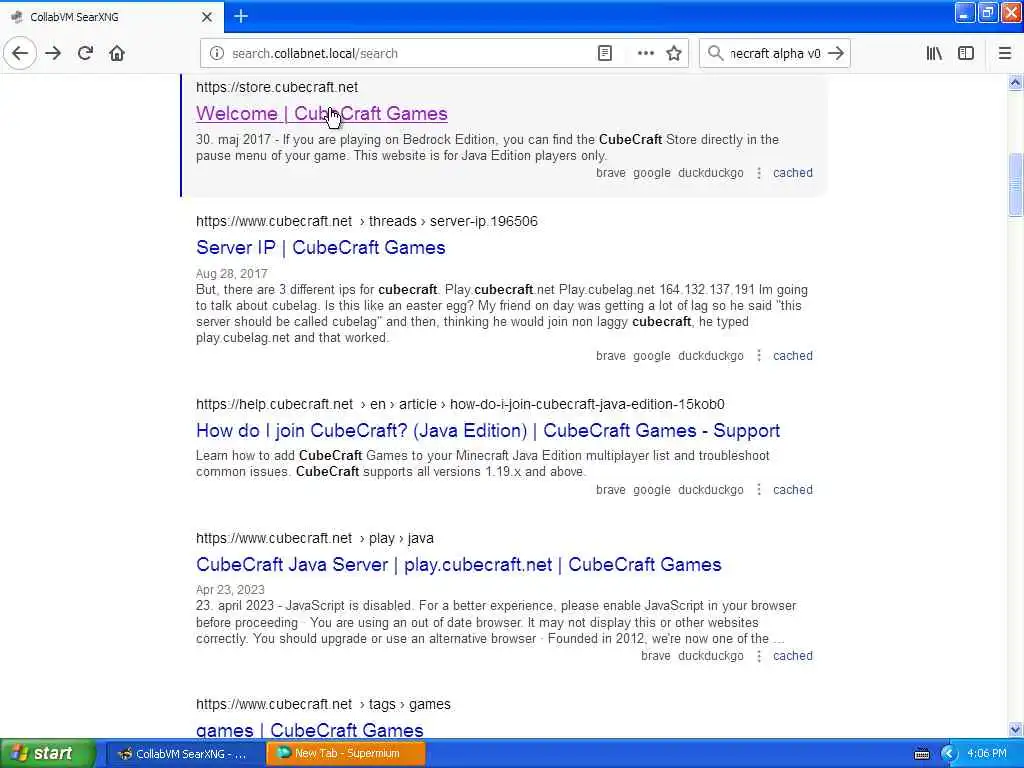Open the browser home page
The image size is (1024, 768).
pyautogui.click(x=117, y=53)
